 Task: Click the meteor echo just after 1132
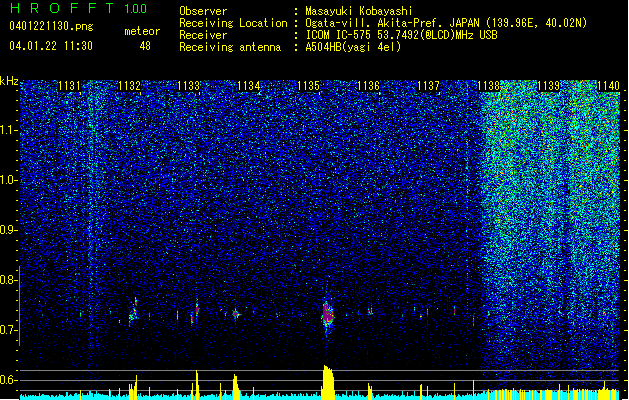[x=133, y=312]
